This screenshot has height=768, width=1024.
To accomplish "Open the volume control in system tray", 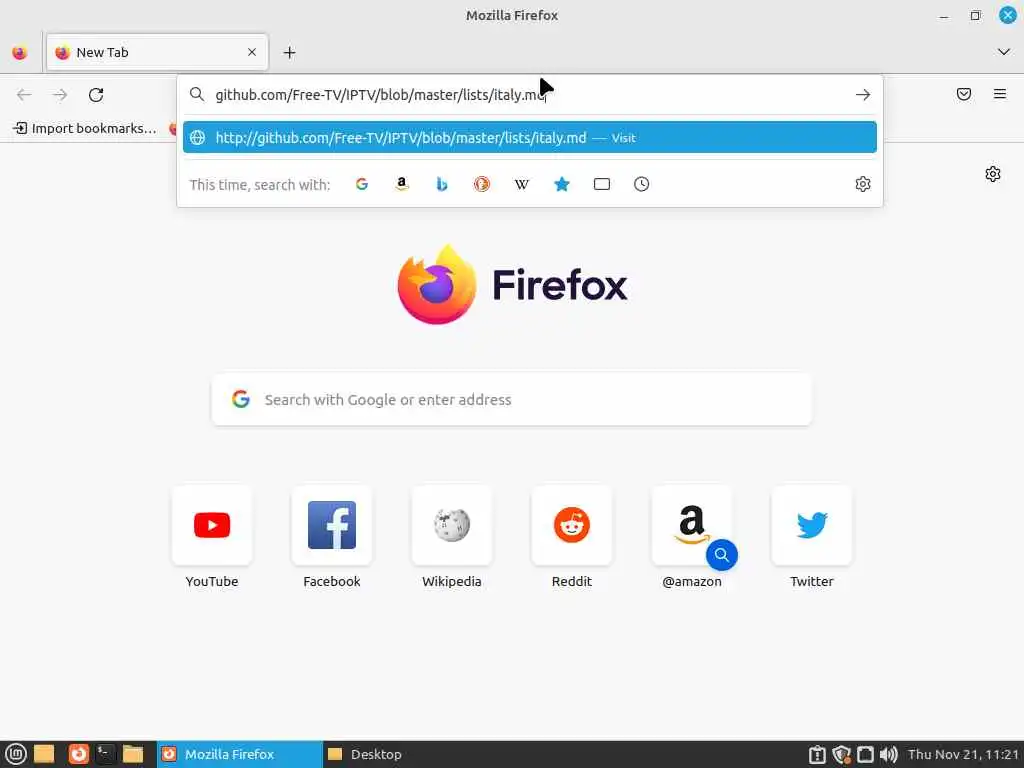I will click(888, 755).
